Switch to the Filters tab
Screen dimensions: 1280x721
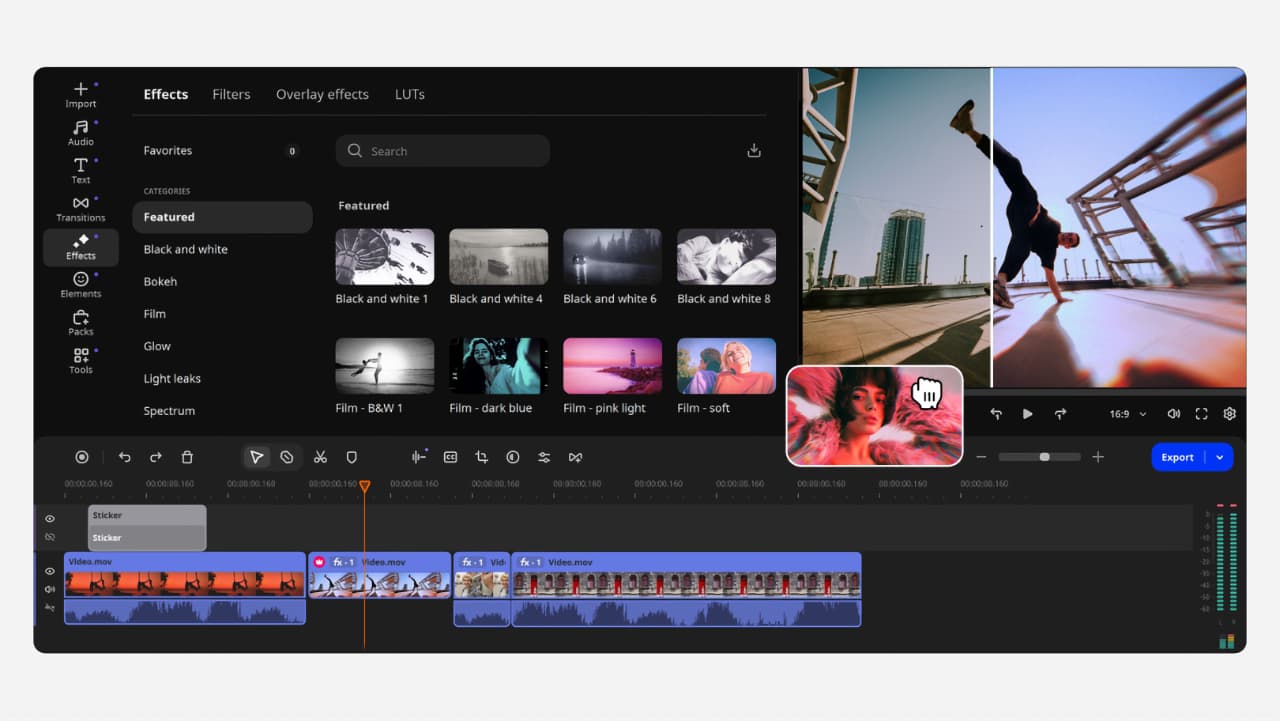(231, 94)
